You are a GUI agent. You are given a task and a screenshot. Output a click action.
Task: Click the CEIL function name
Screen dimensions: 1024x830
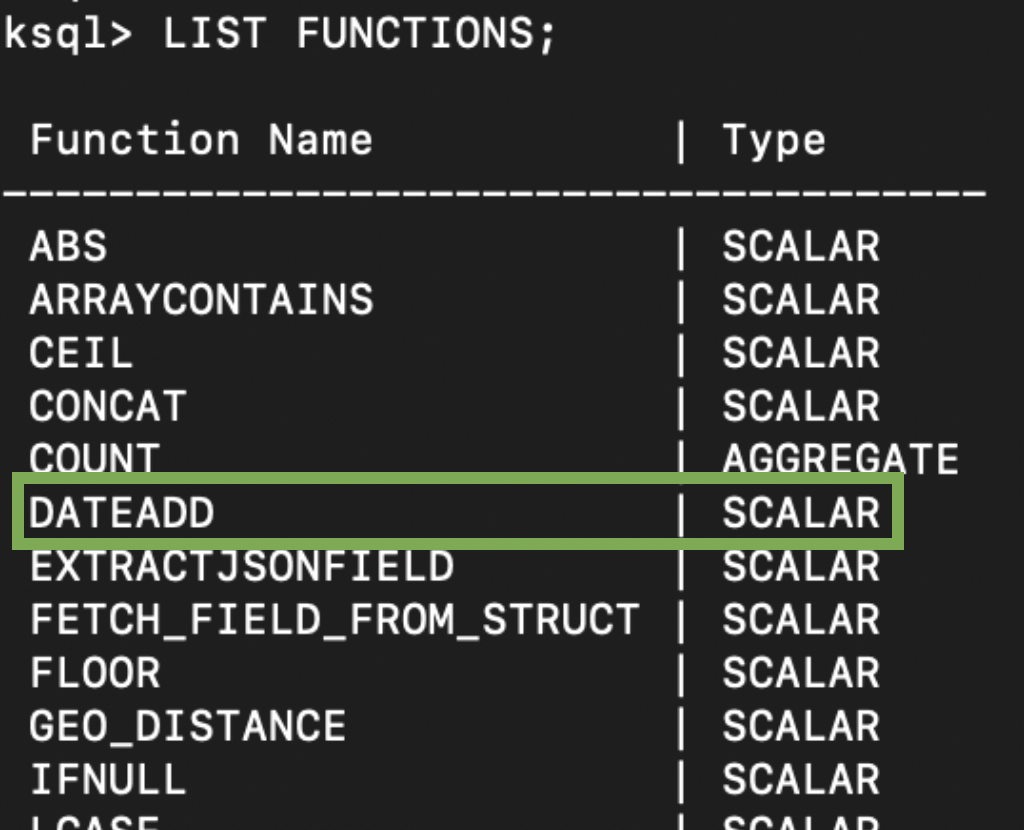point(80,352)
